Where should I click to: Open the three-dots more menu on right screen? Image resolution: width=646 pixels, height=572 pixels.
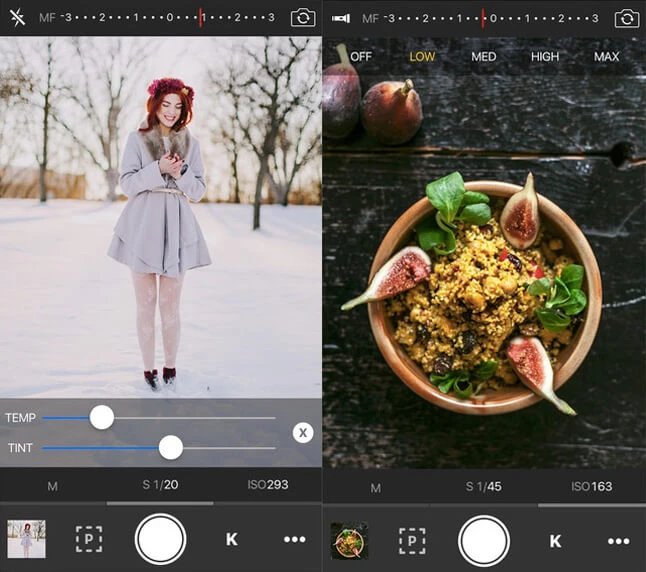pyautogui.click(x=618, y=541)
